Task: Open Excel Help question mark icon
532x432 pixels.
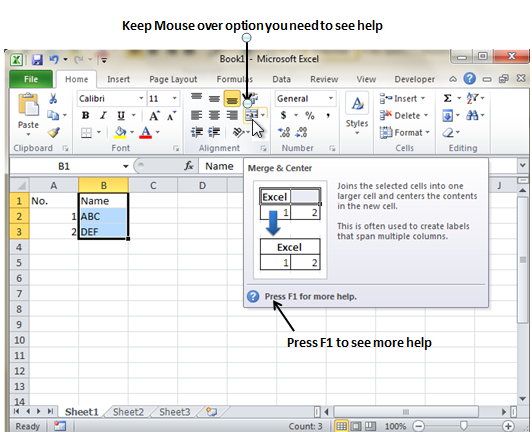Action: coord(470,79)
